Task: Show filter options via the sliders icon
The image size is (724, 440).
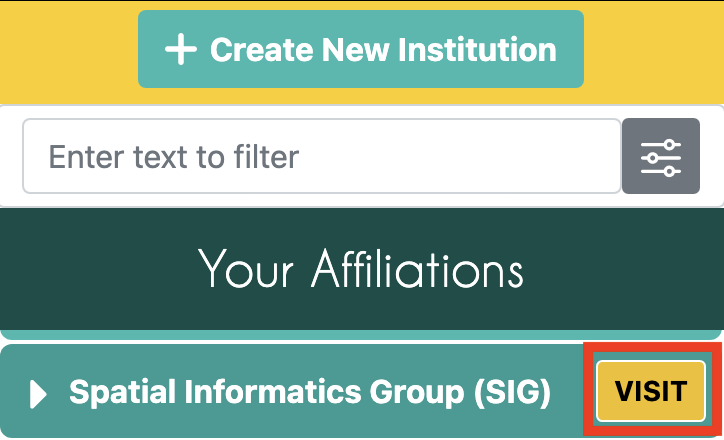Action: coord(661,157)
